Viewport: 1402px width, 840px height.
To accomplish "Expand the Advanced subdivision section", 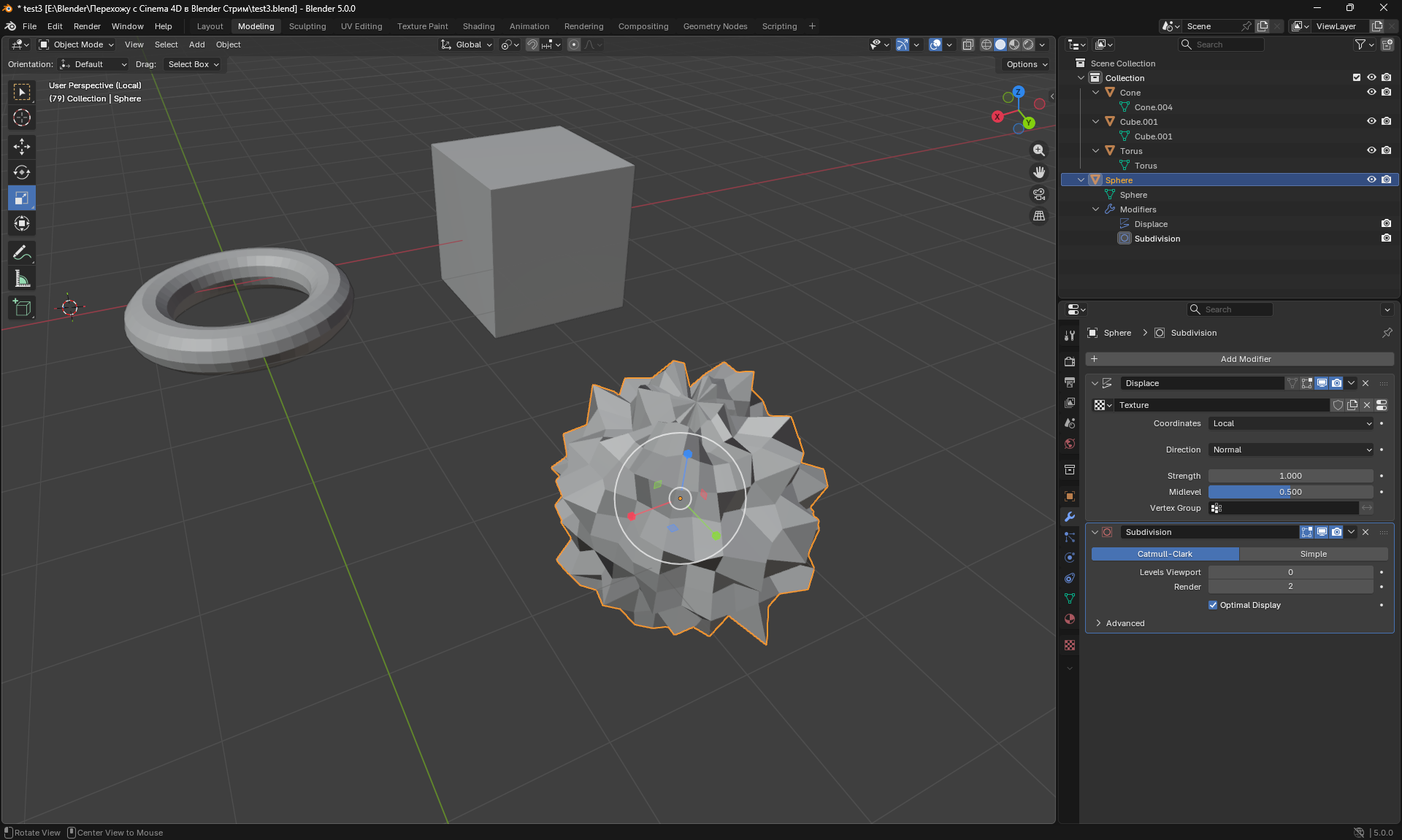I will click(x=1125, y=623).
